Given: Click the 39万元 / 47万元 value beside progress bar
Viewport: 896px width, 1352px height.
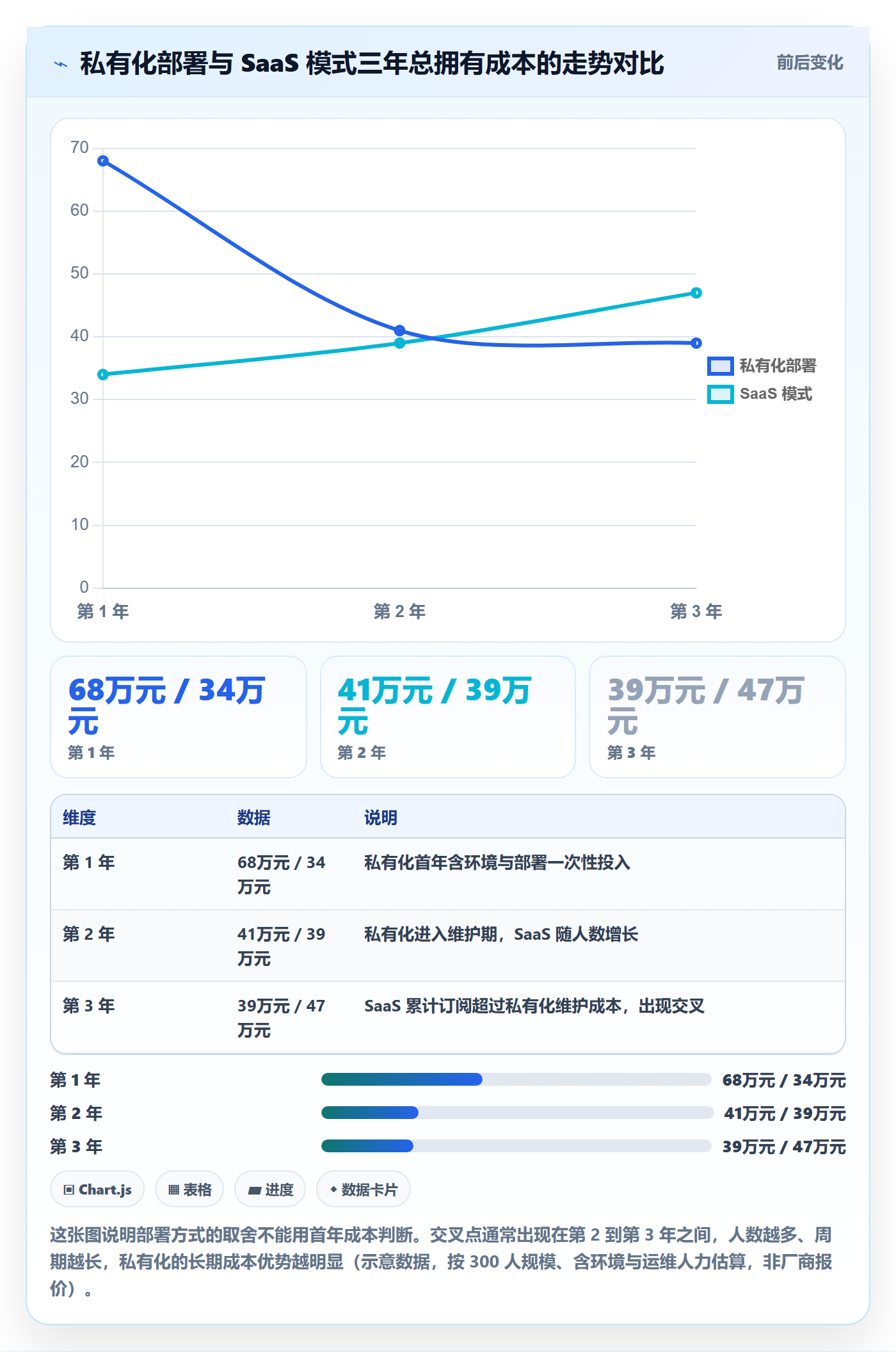Looking at the screenshot, I should [784, 1147].
